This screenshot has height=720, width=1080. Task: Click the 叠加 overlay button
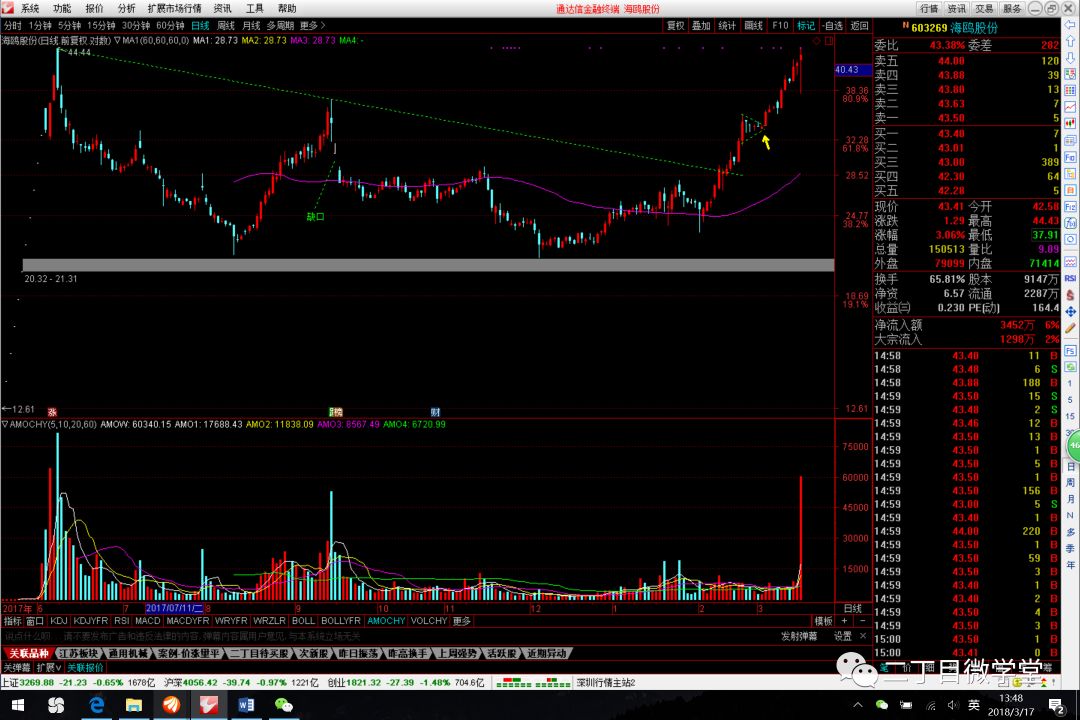(x=701, y=25)
